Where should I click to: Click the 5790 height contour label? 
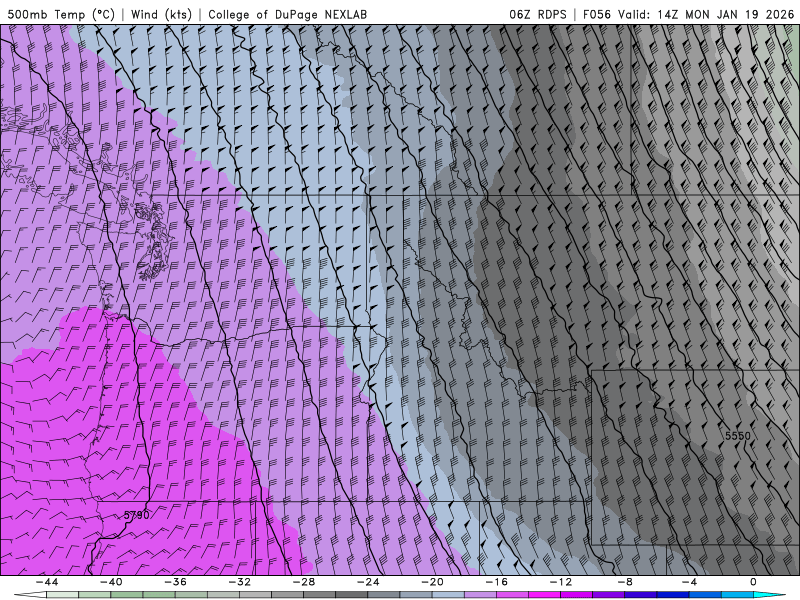click(137, 515)
